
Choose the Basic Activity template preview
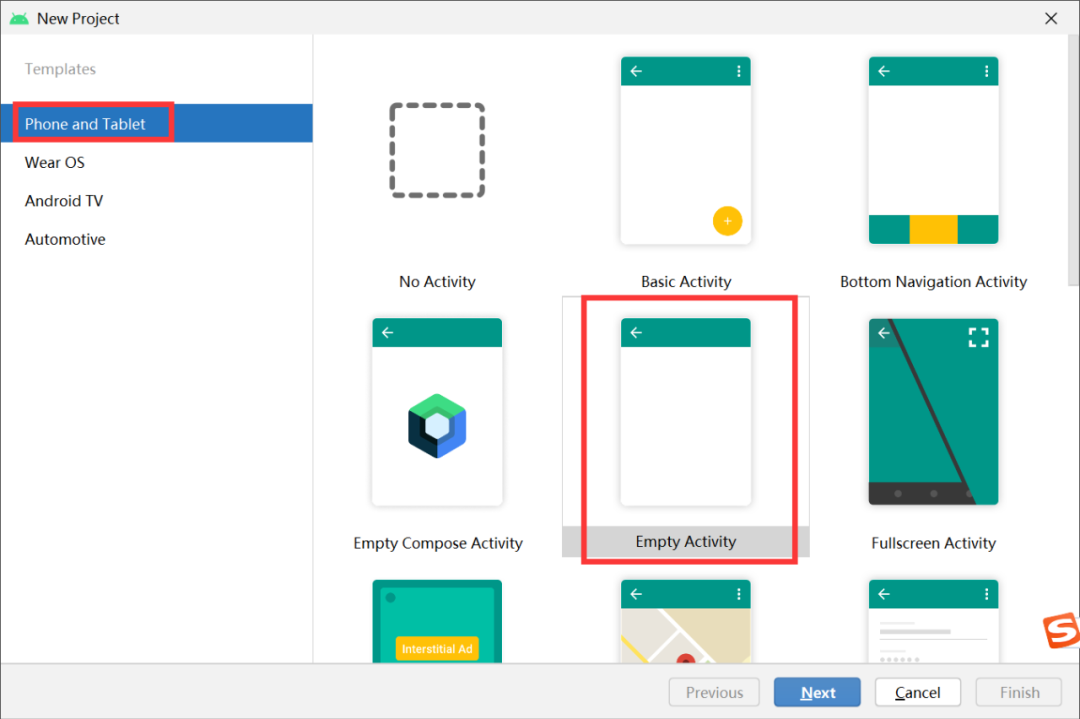[685, 150]
